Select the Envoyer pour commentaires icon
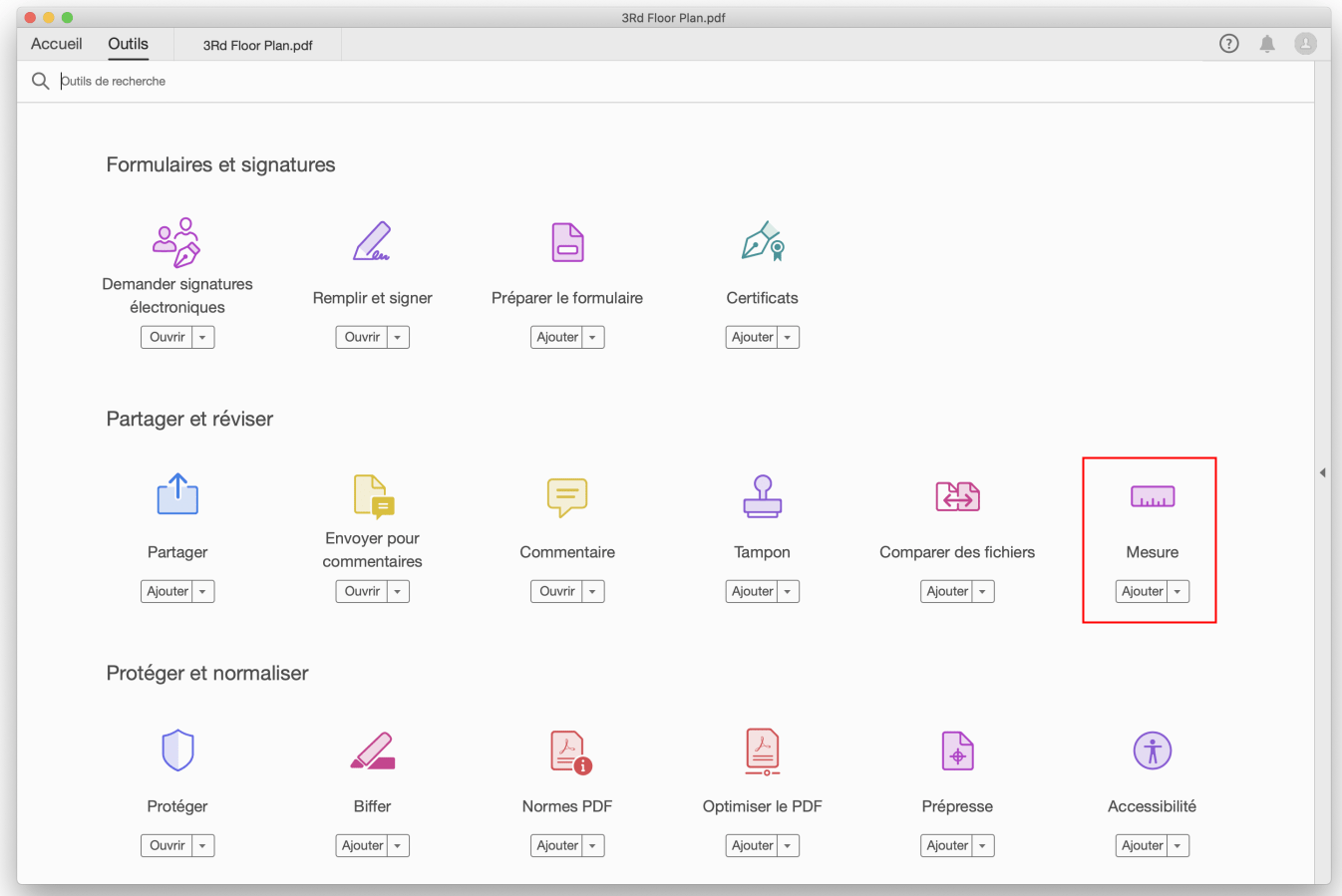This screenshot has width=1342, height=896. pyautogui.click(x=374, y=496)
